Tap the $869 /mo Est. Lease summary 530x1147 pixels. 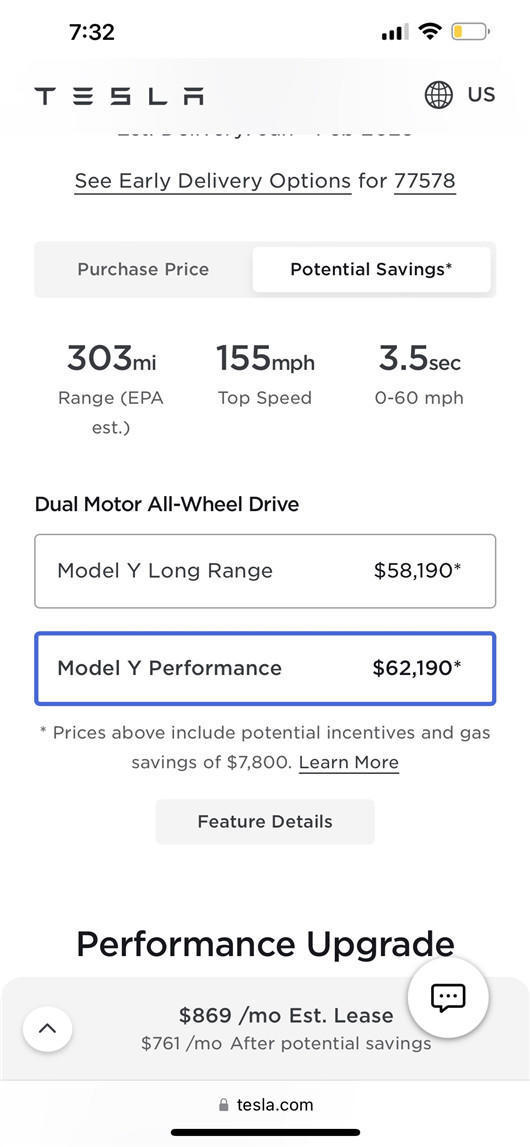286,1015
